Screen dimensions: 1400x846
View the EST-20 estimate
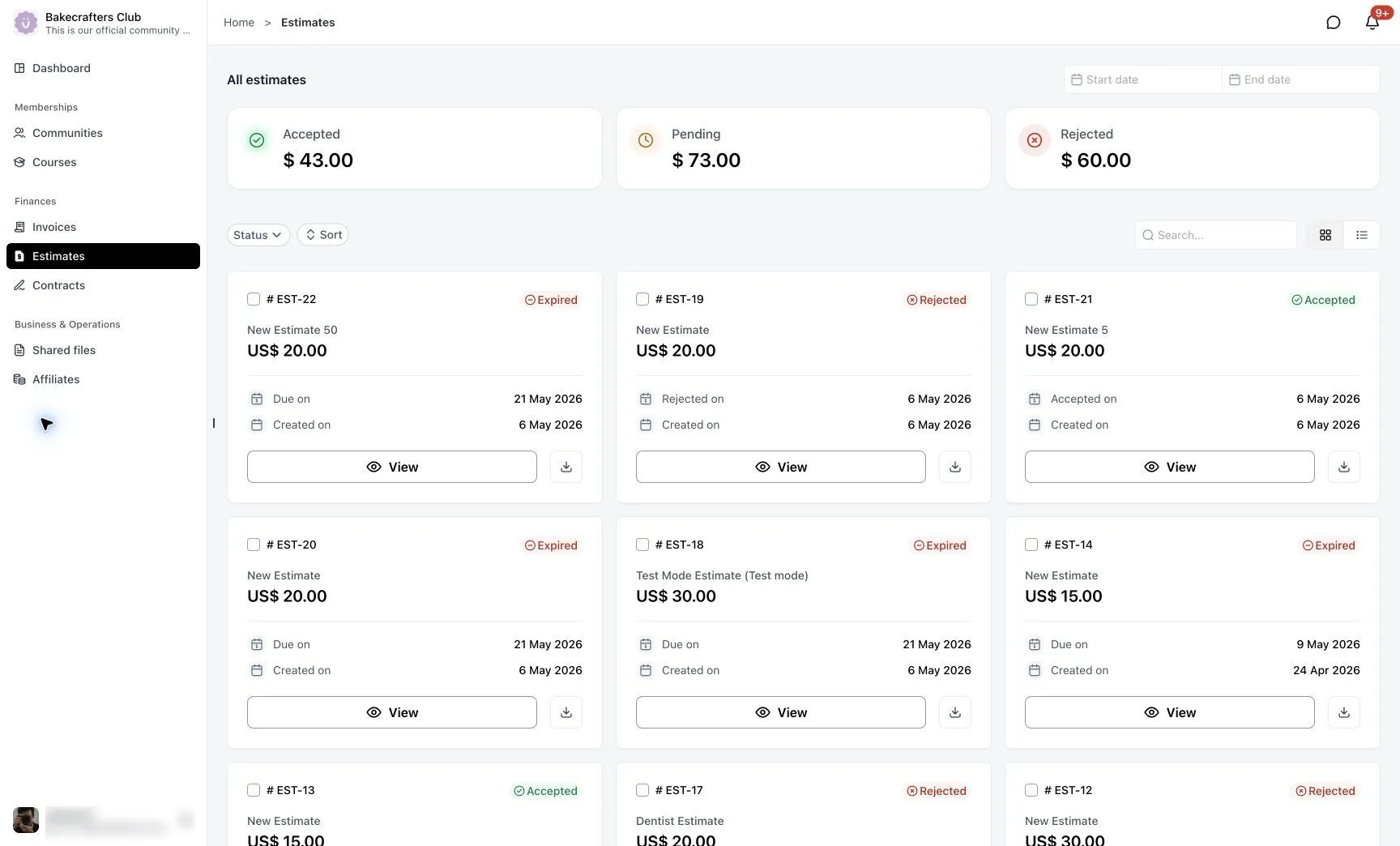point(392,712)
